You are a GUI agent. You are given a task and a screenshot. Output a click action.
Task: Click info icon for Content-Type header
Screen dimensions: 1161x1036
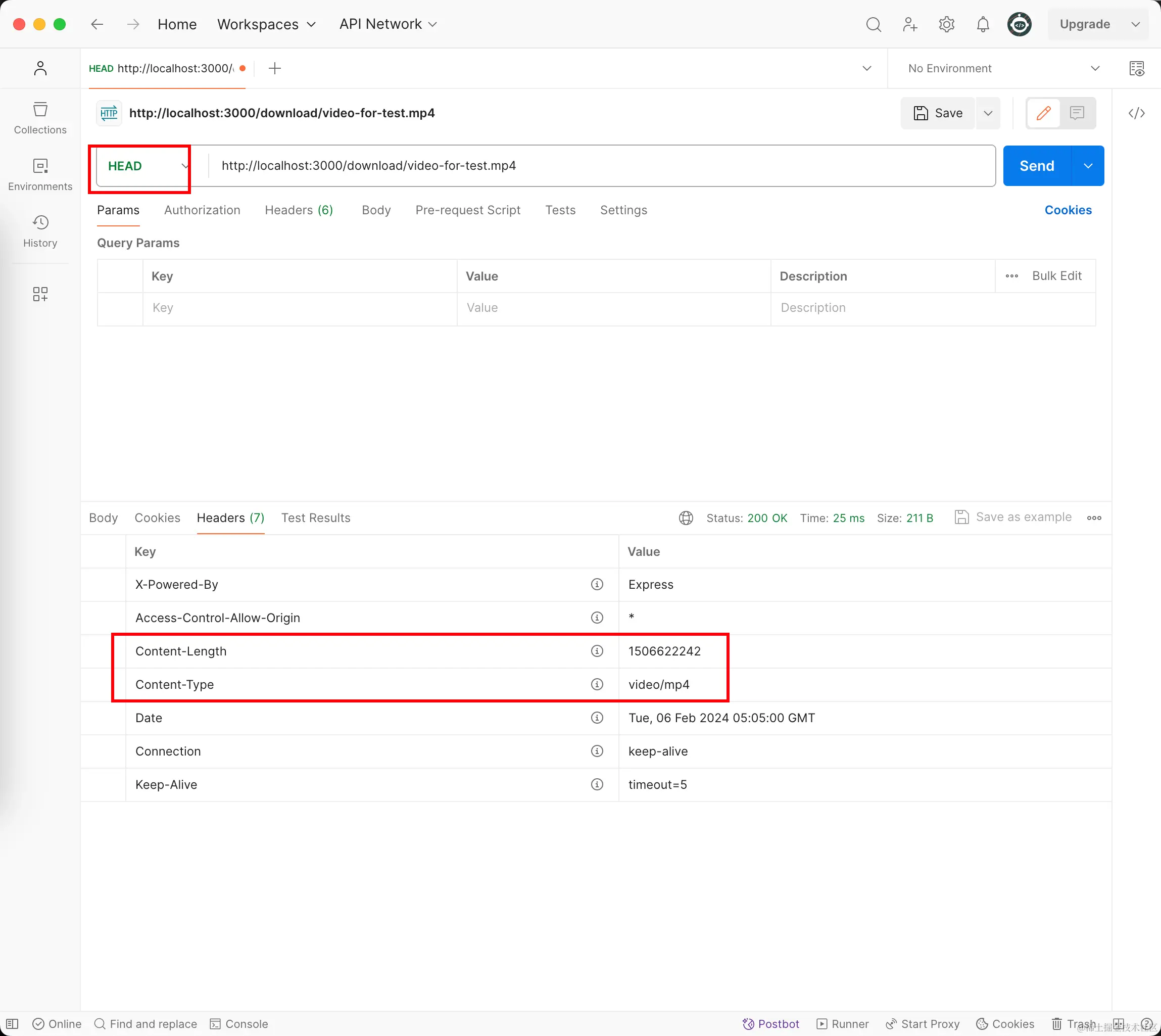click(597, 684)
